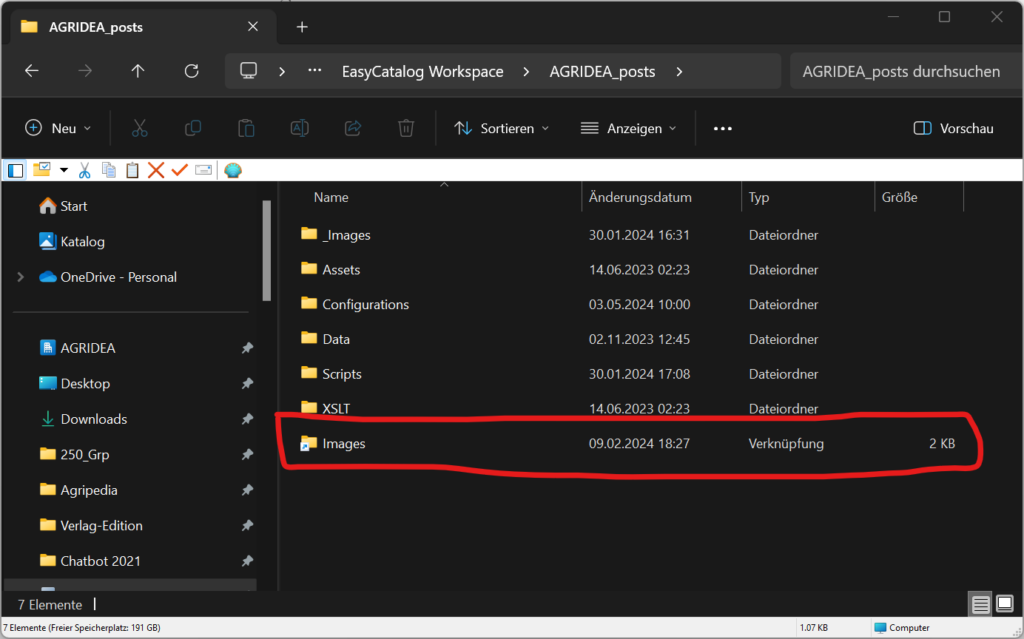Sort by the Änderungsdatum column header
This screenshot has width=1024, height=639.
tap(640, 197)
